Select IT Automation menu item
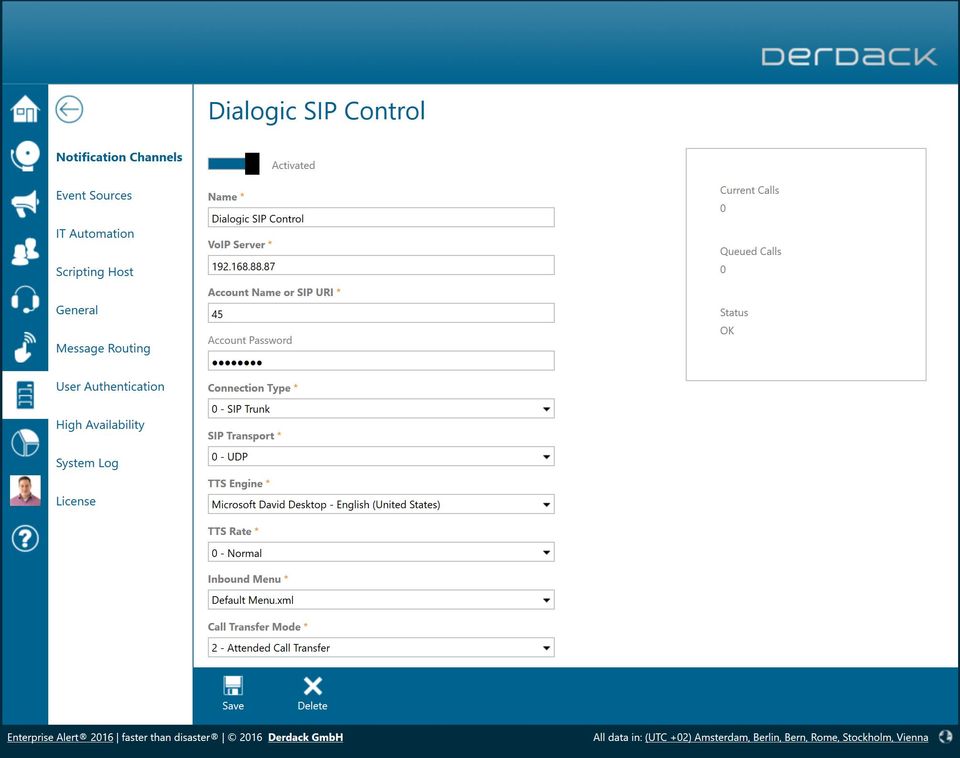Image resolution: width=960 pixels, height=758 pixels. coord(95,233)
